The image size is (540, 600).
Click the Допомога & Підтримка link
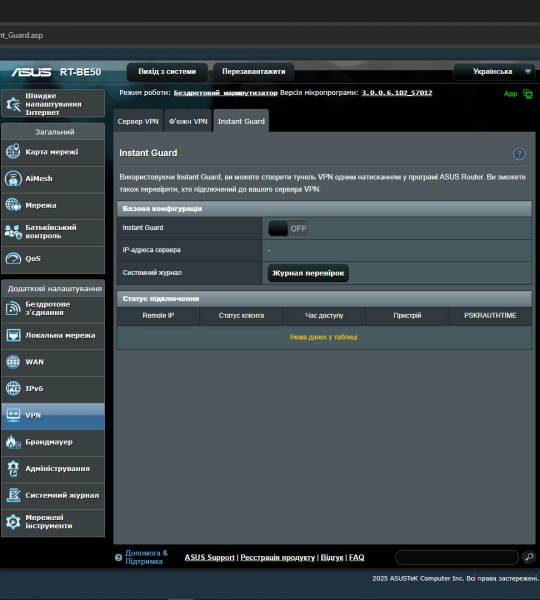pyautogui.click(x=146, y=557)
